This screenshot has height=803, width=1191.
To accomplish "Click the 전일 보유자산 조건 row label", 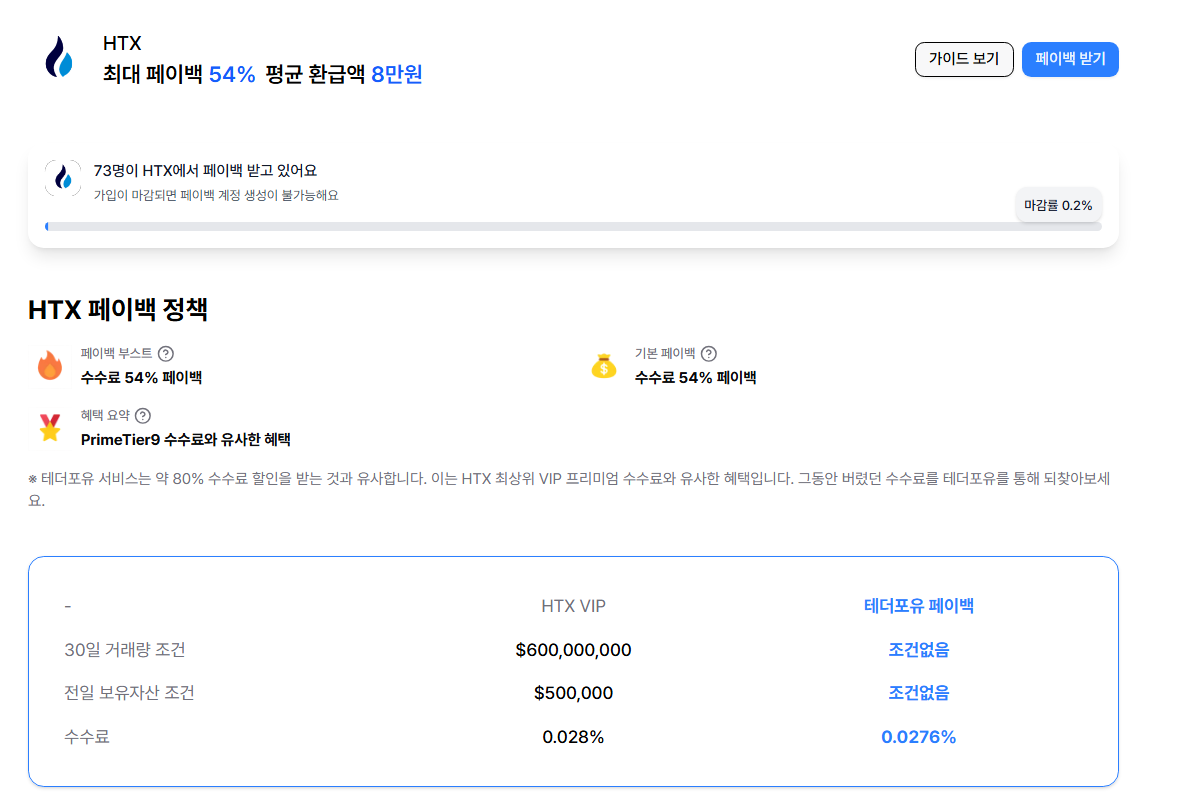I will [130, 693].
